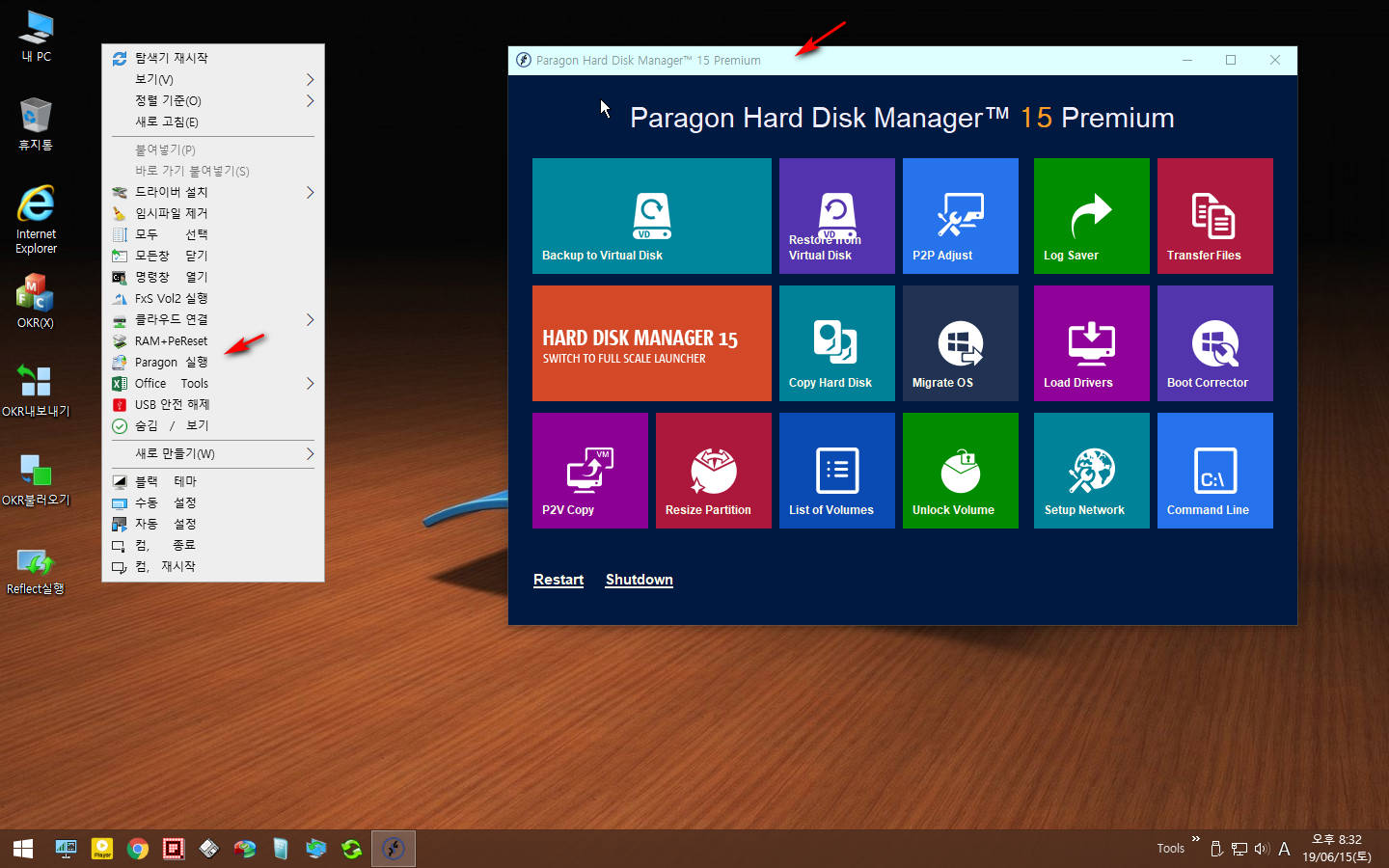Select 새로 고침(E) in context menu
Screen dimensions: 1389x868
[213, 122]
